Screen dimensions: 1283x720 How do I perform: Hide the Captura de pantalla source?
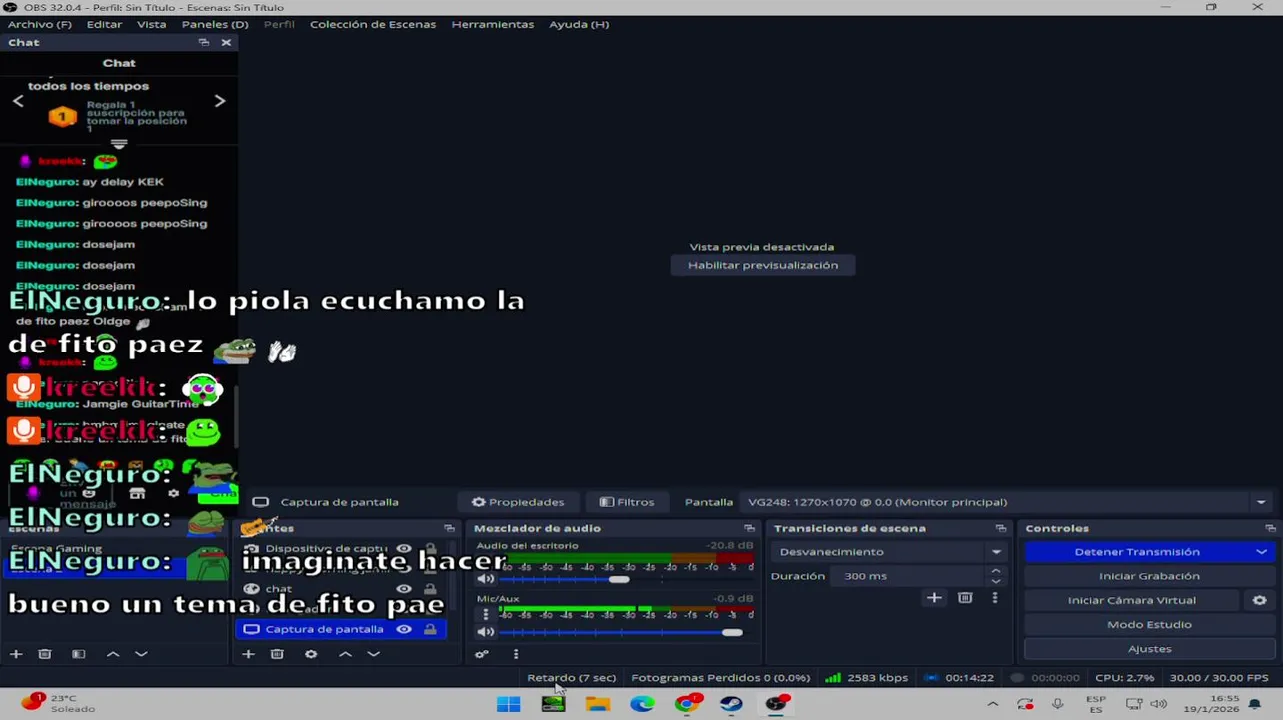coord(404,629)
